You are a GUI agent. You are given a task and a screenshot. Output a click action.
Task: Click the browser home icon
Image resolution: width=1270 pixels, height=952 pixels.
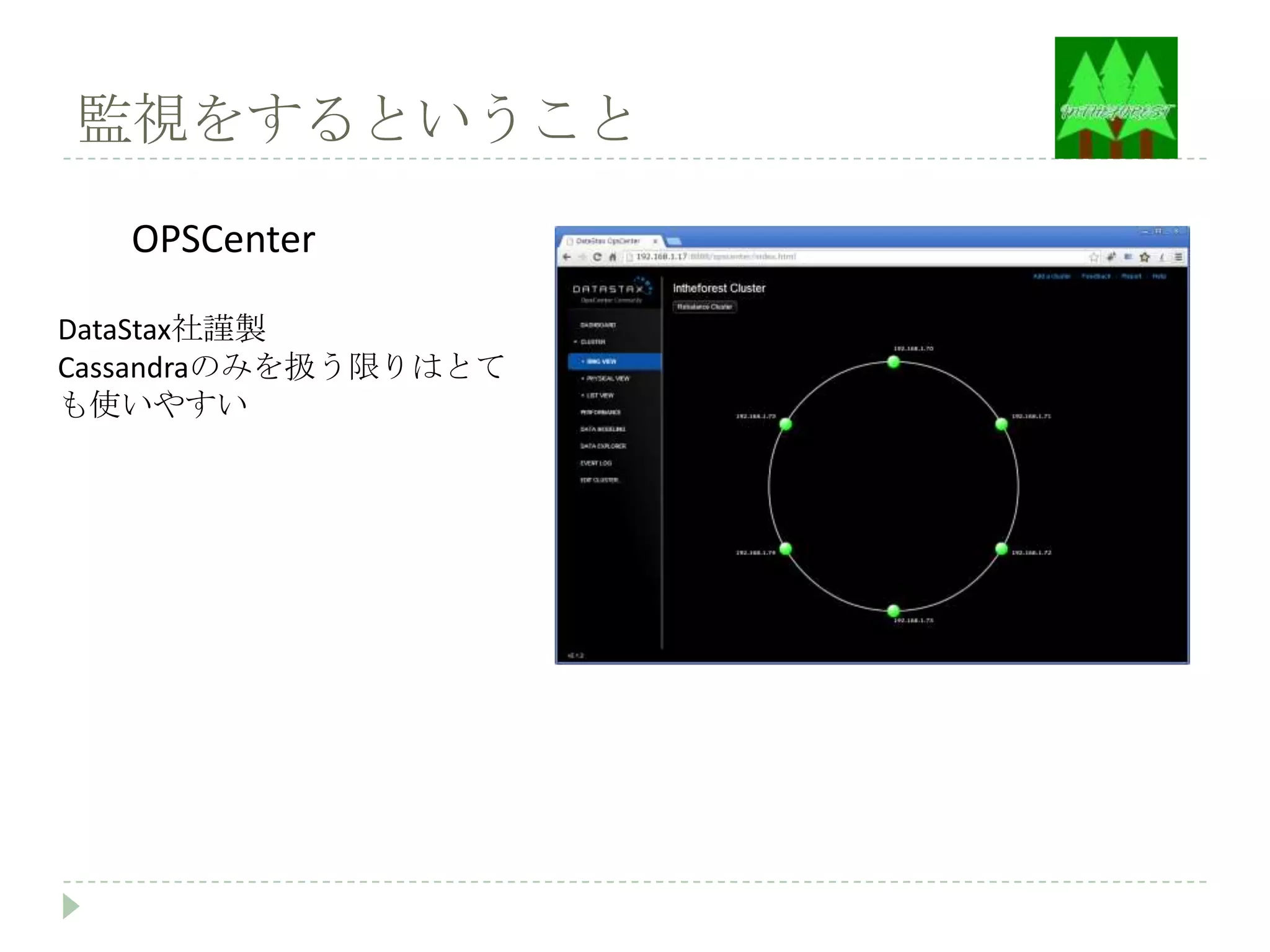pos(613,257)
